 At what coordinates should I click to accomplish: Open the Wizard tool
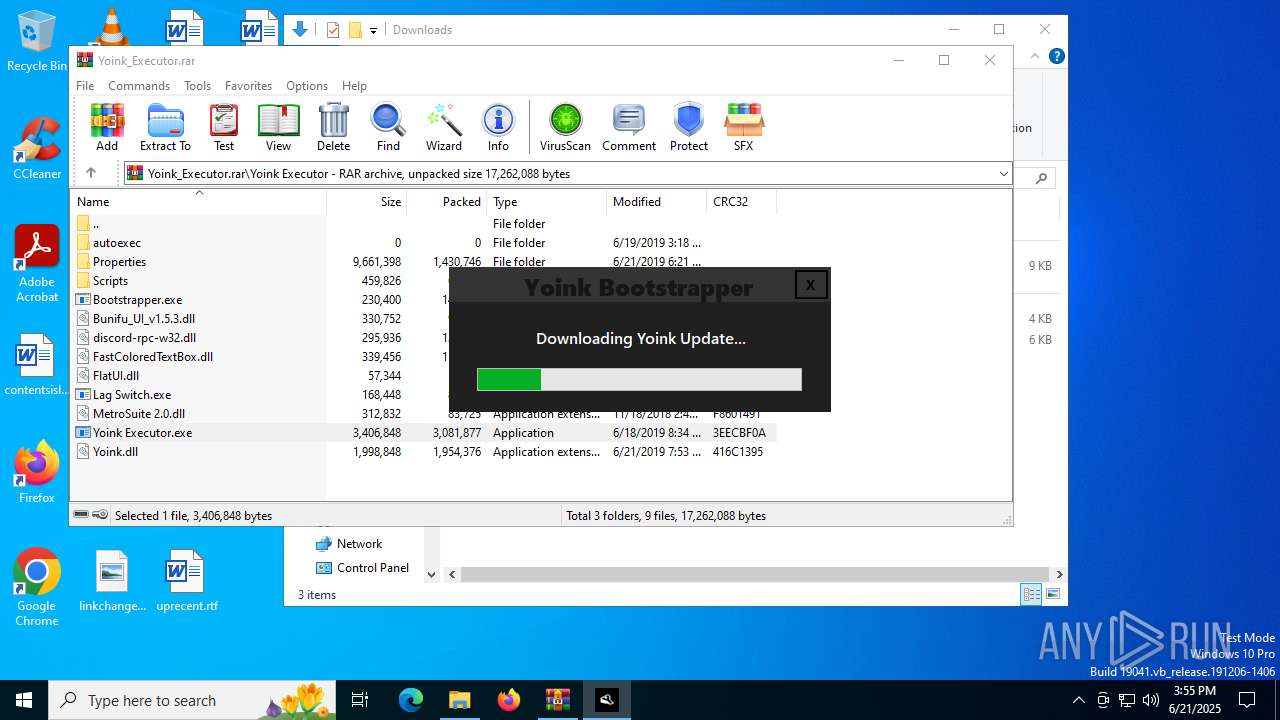pyautogui.click(x=444, y=127)
